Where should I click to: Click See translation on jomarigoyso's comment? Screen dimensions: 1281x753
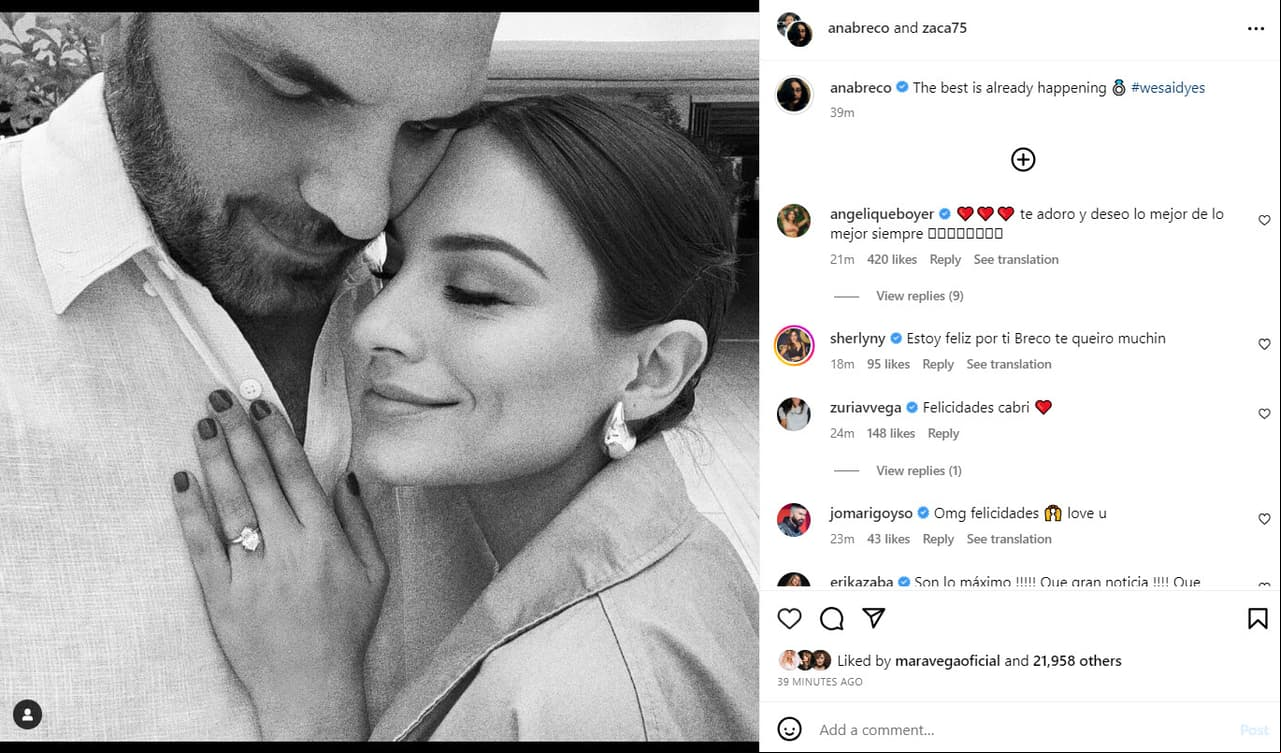[1009, 539]
